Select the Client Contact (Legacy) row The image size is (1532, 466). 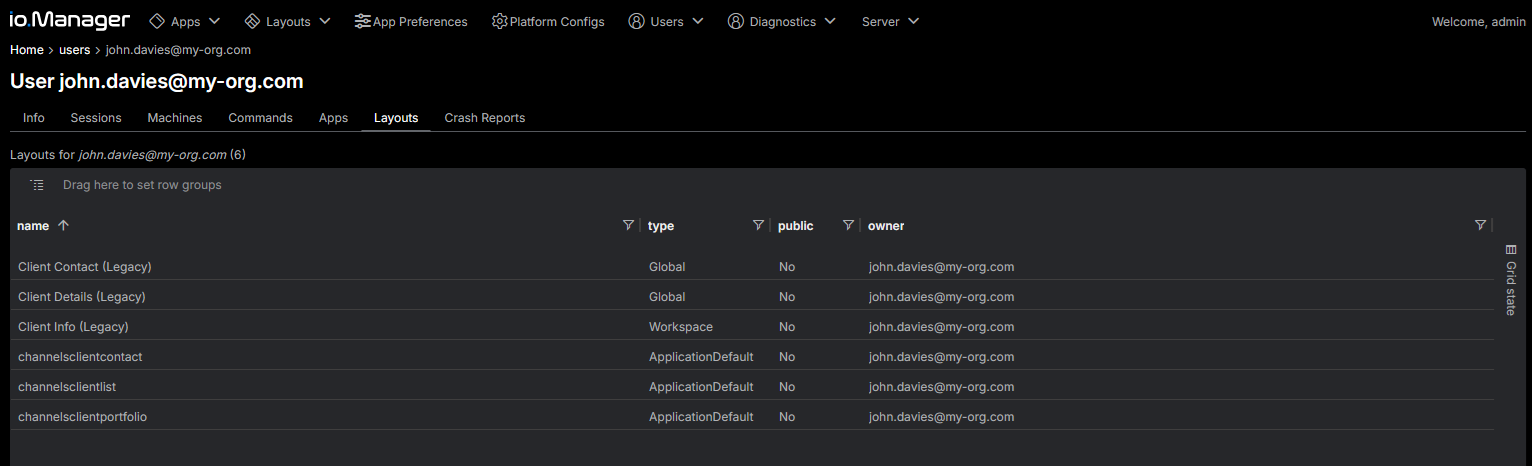(752, 267)
